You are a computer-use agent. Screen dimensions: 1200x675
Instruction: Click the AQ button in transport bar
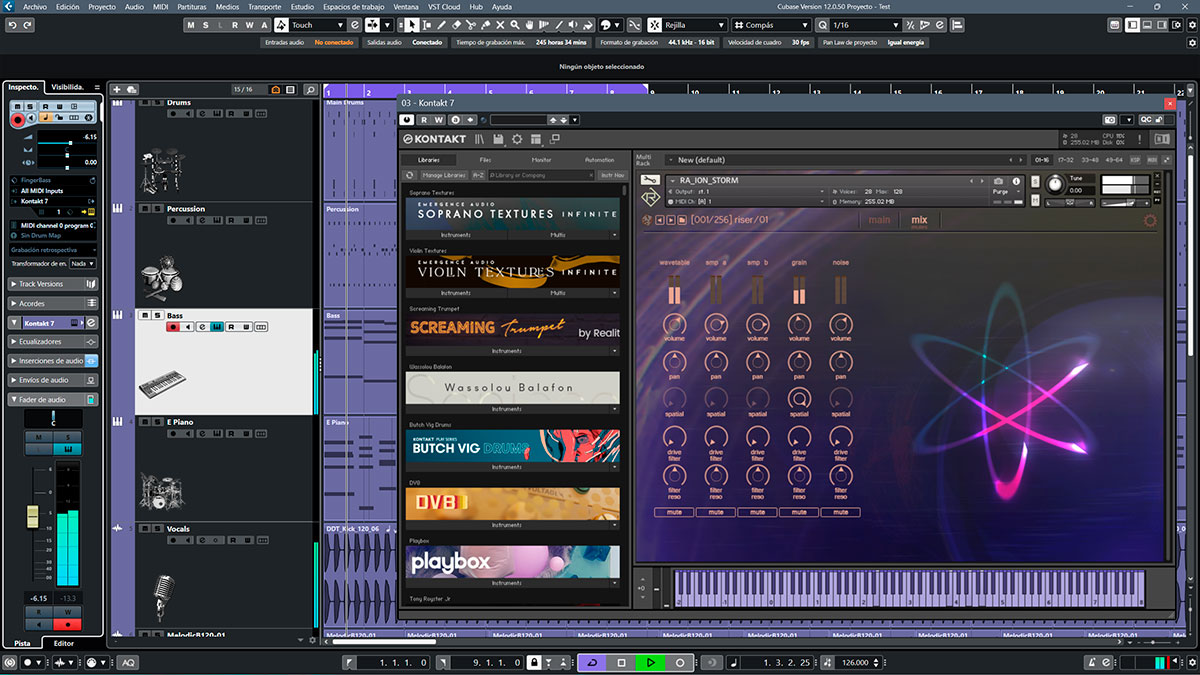point(128,663)
